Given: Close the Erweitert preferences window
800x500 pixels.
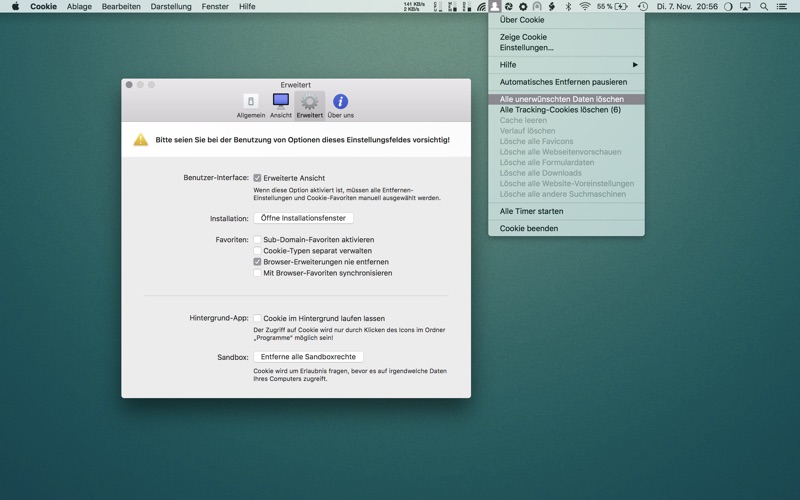Looking at the screenshot, I should click(129, 85).
